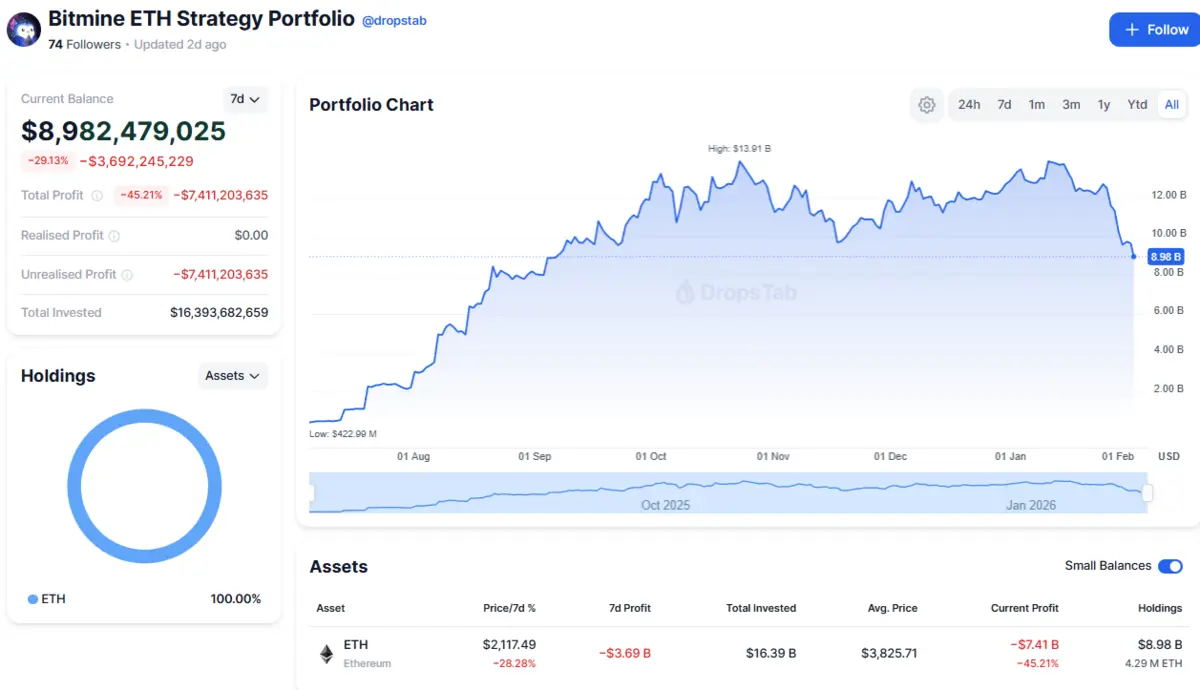Switch chart range to 1m
1200x690 pixels.
(1037, 105)
